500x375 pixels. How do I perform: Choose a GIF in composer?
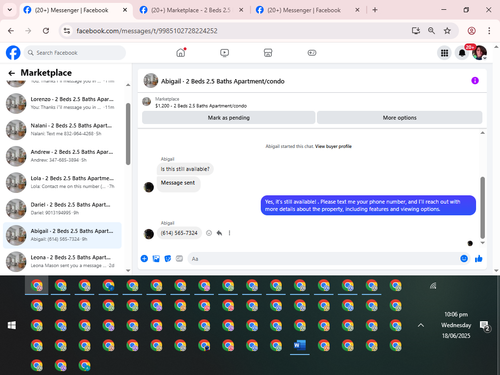pos(179,258)
